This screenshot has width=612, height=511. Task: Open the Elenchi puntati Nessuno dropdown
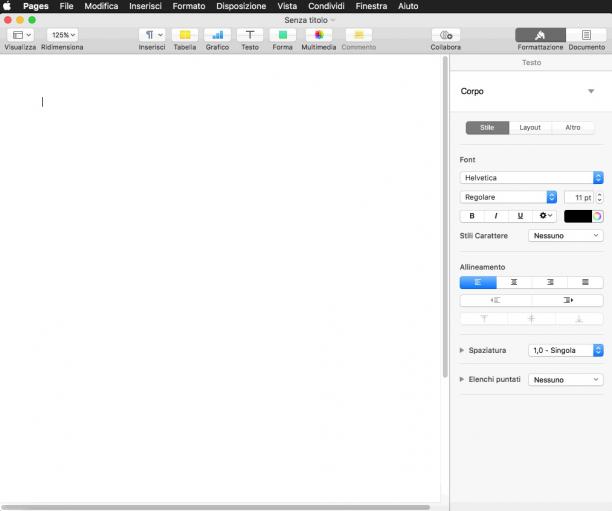(566, 380)
